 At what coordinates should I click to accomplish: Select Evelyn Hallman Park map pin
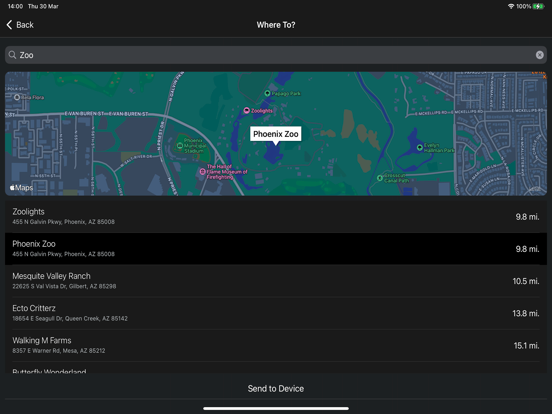[420, 148]
